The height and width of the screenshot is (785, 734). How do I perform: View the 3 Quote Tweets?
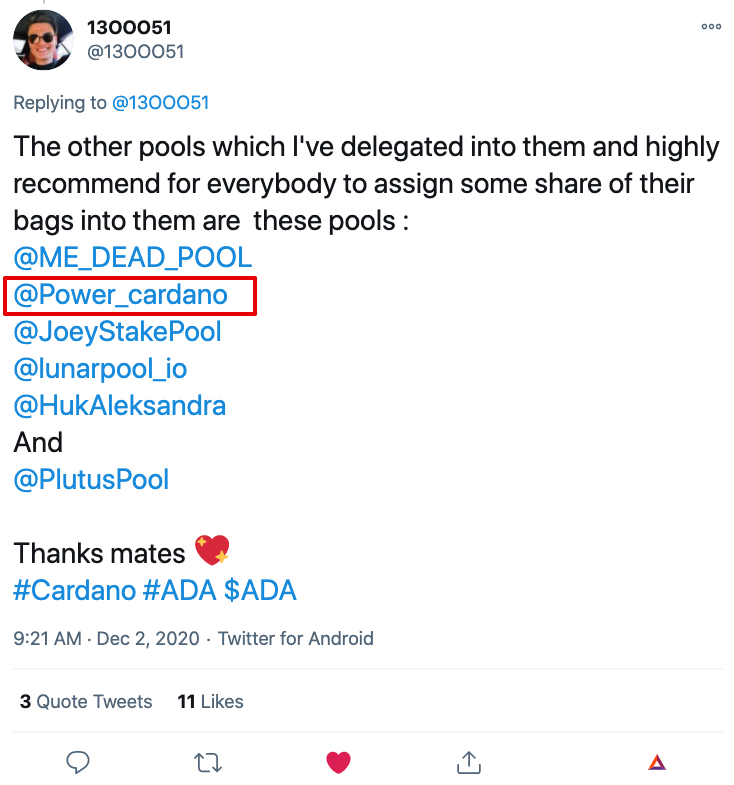(x=86, y=702)
